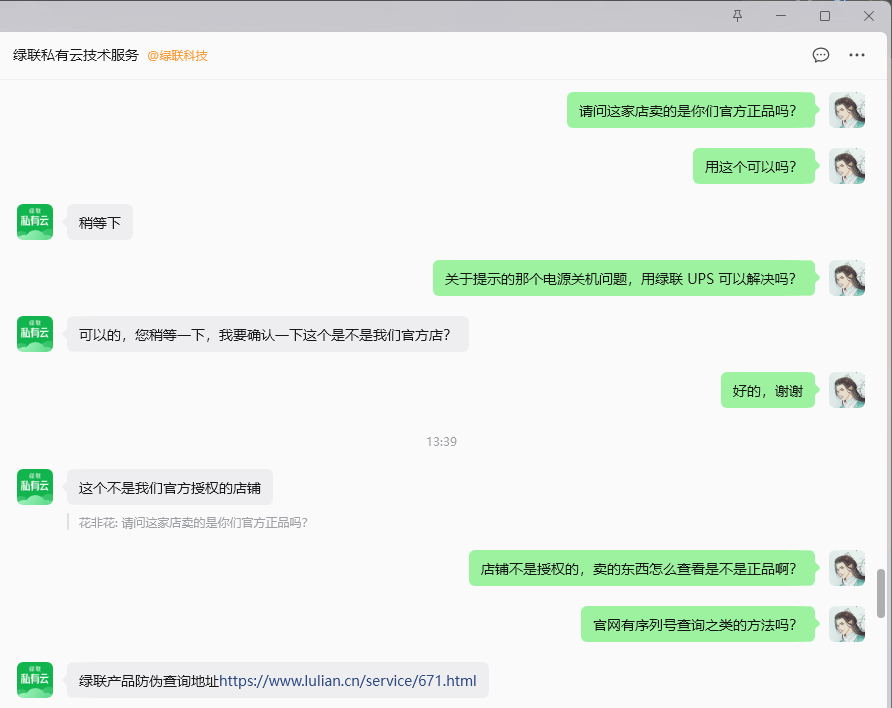Select the message 用这个可以吗？

pos(754,167)
